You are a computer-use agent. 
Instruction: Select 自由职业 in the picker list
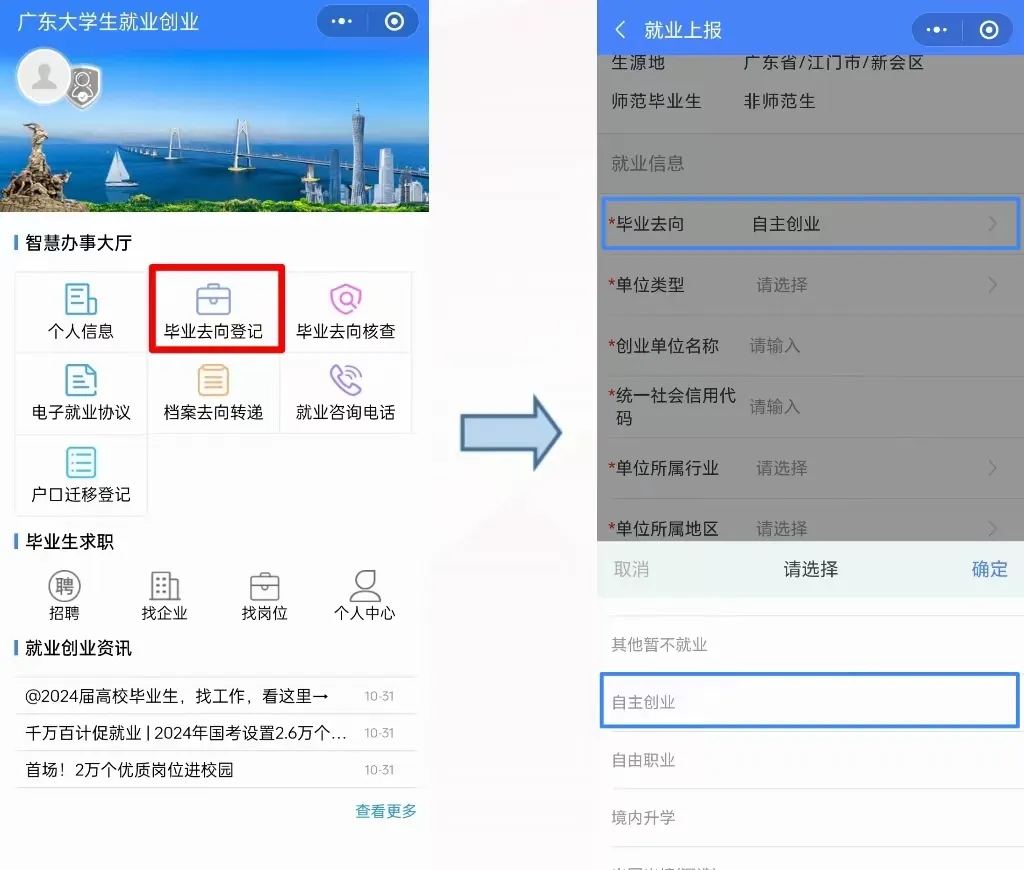[x=644, y=760]
